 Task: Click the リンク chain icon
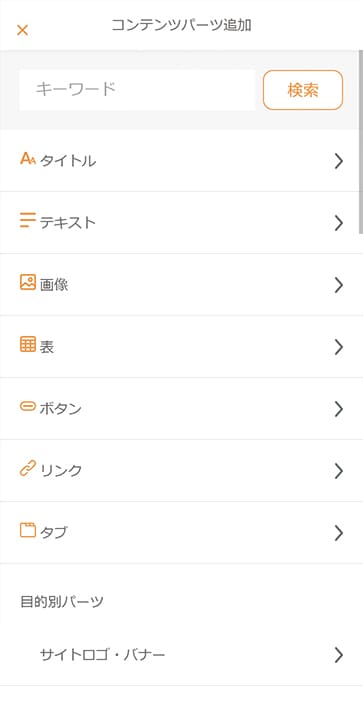pyautogui.click(x=28, y=468)
